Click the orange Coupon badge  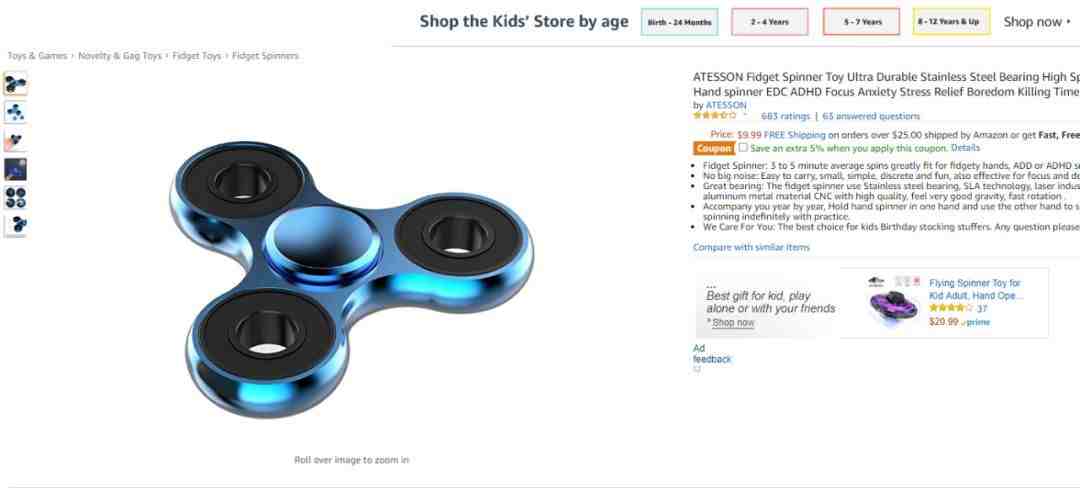[x=714, y=148]
